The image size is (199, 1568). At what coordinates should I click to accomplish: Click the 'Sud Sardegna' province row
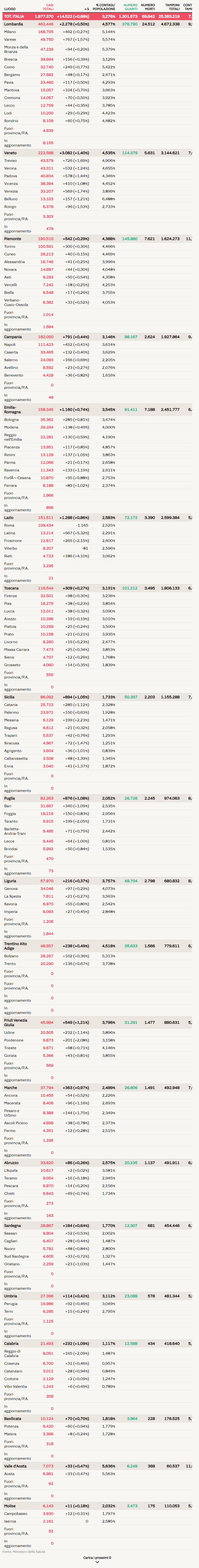pos(97,1256)
